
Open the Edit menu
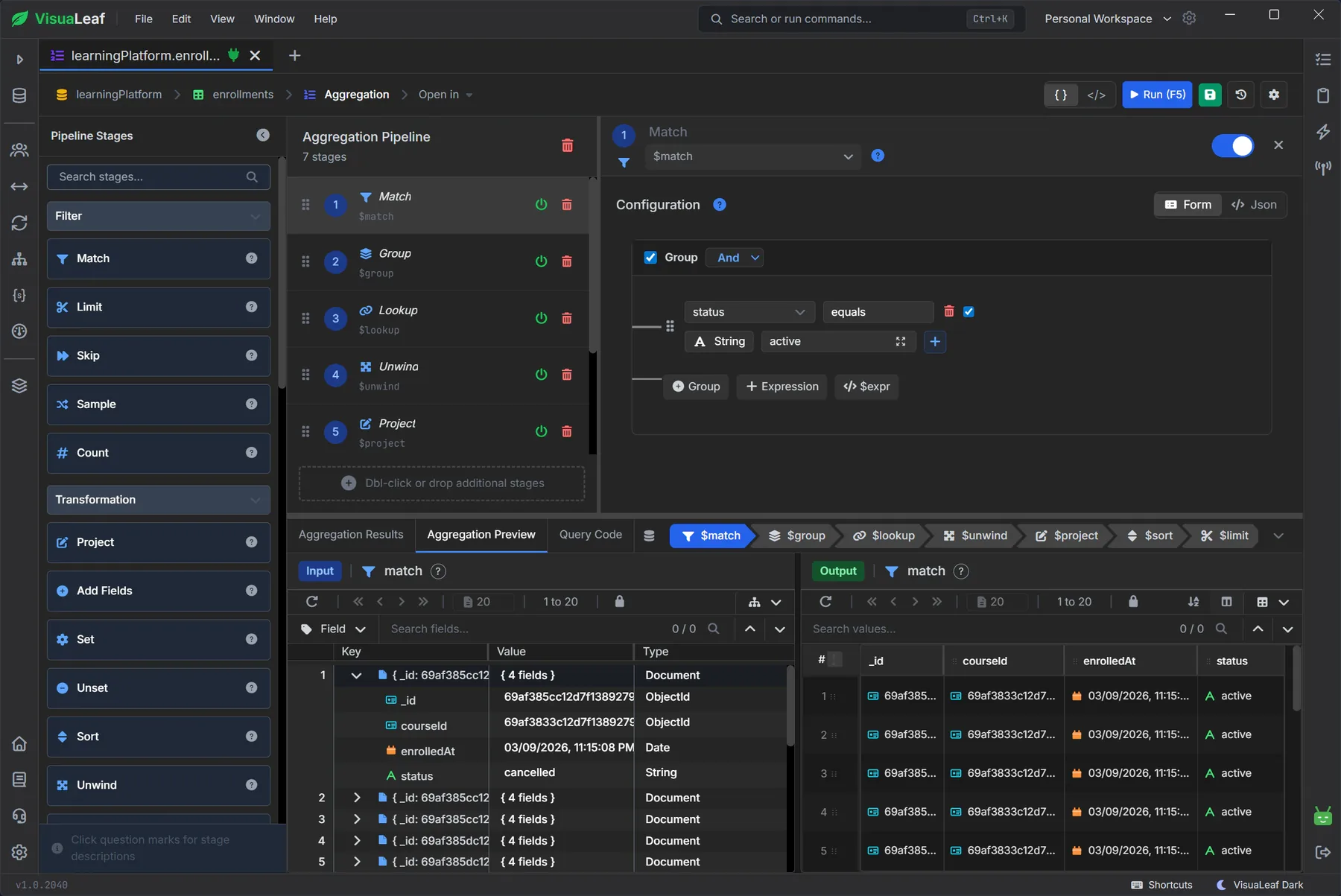[181, 19]
